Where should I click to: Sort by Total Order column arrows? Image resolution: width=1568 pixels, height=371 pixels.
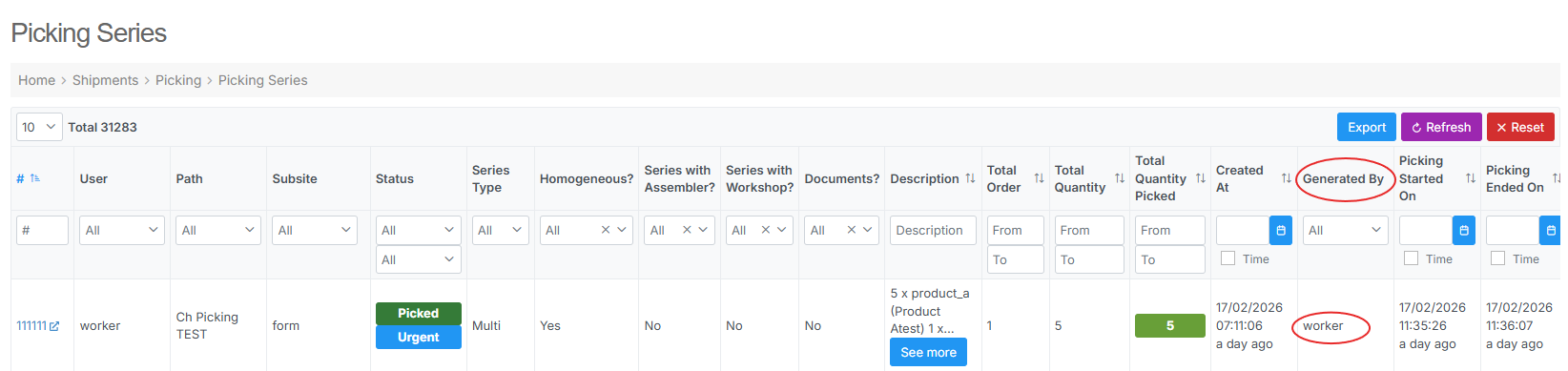(x=1039, y=178)
